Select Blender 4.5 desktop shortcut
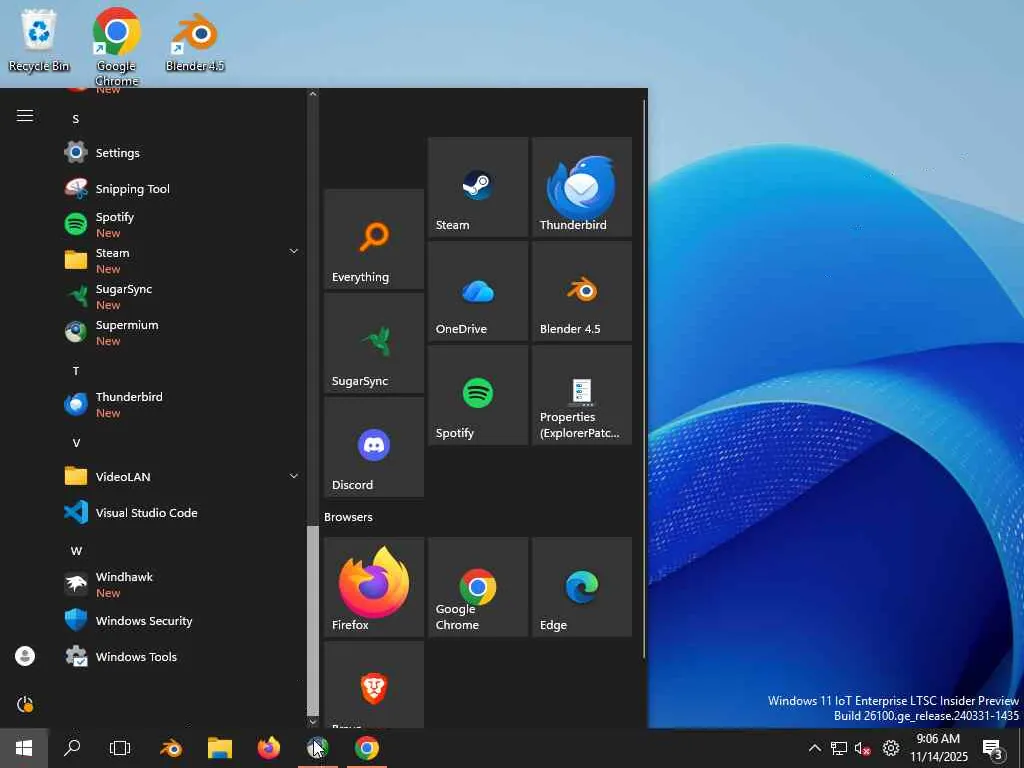1024x768 pixels. (x=195, y=40)
